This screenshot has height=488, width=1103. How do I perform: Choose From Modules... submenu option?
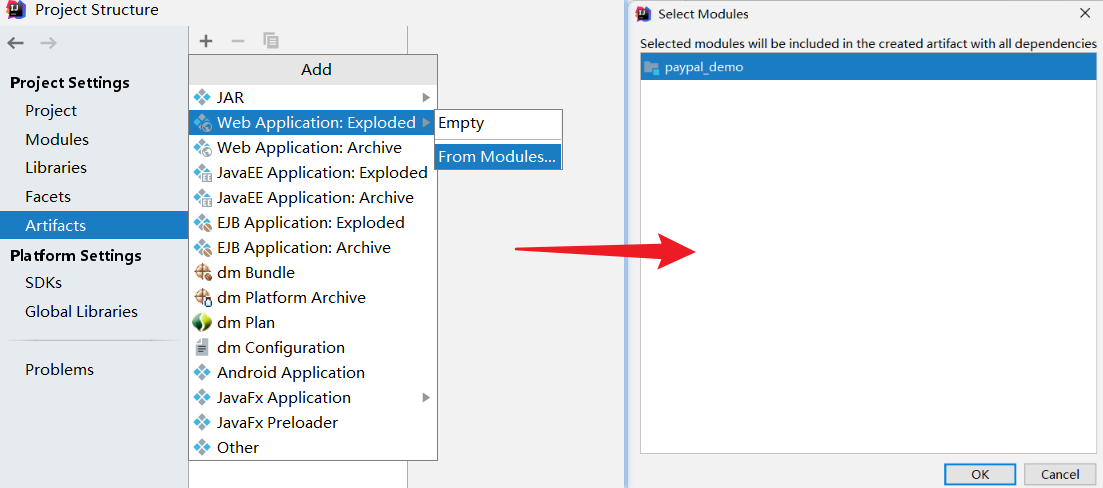(497, 157)
